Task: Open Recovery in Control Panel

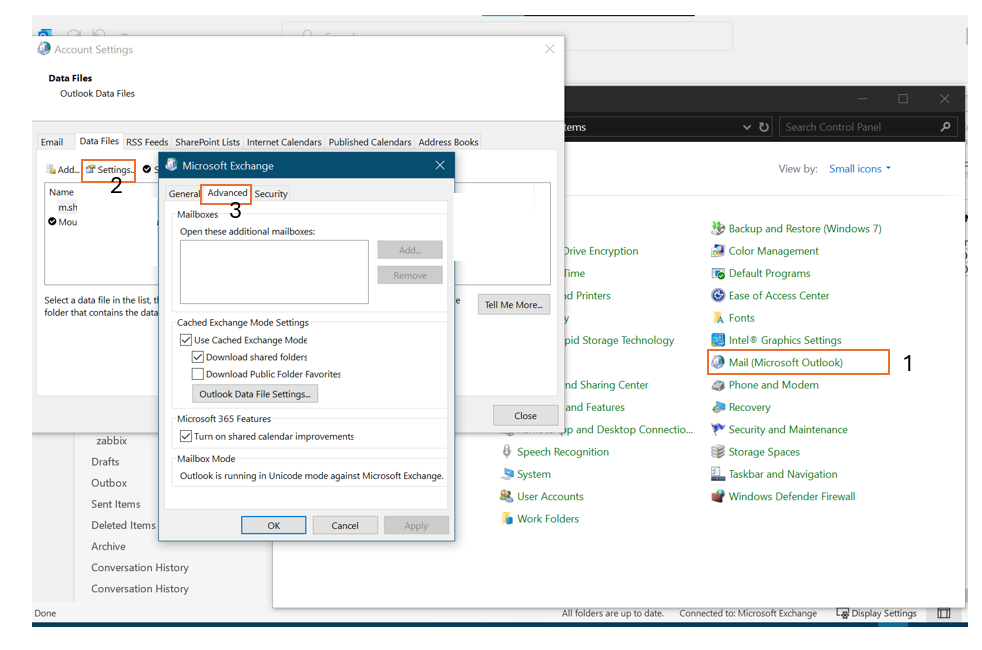Action: pos(741,407)
